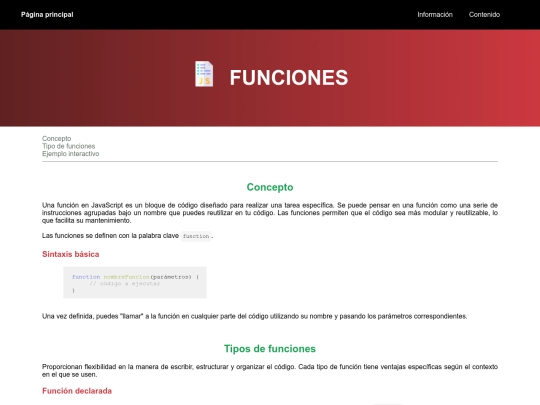Click paragraph starting 'Una función en JavaScript'

coord(270,213)
